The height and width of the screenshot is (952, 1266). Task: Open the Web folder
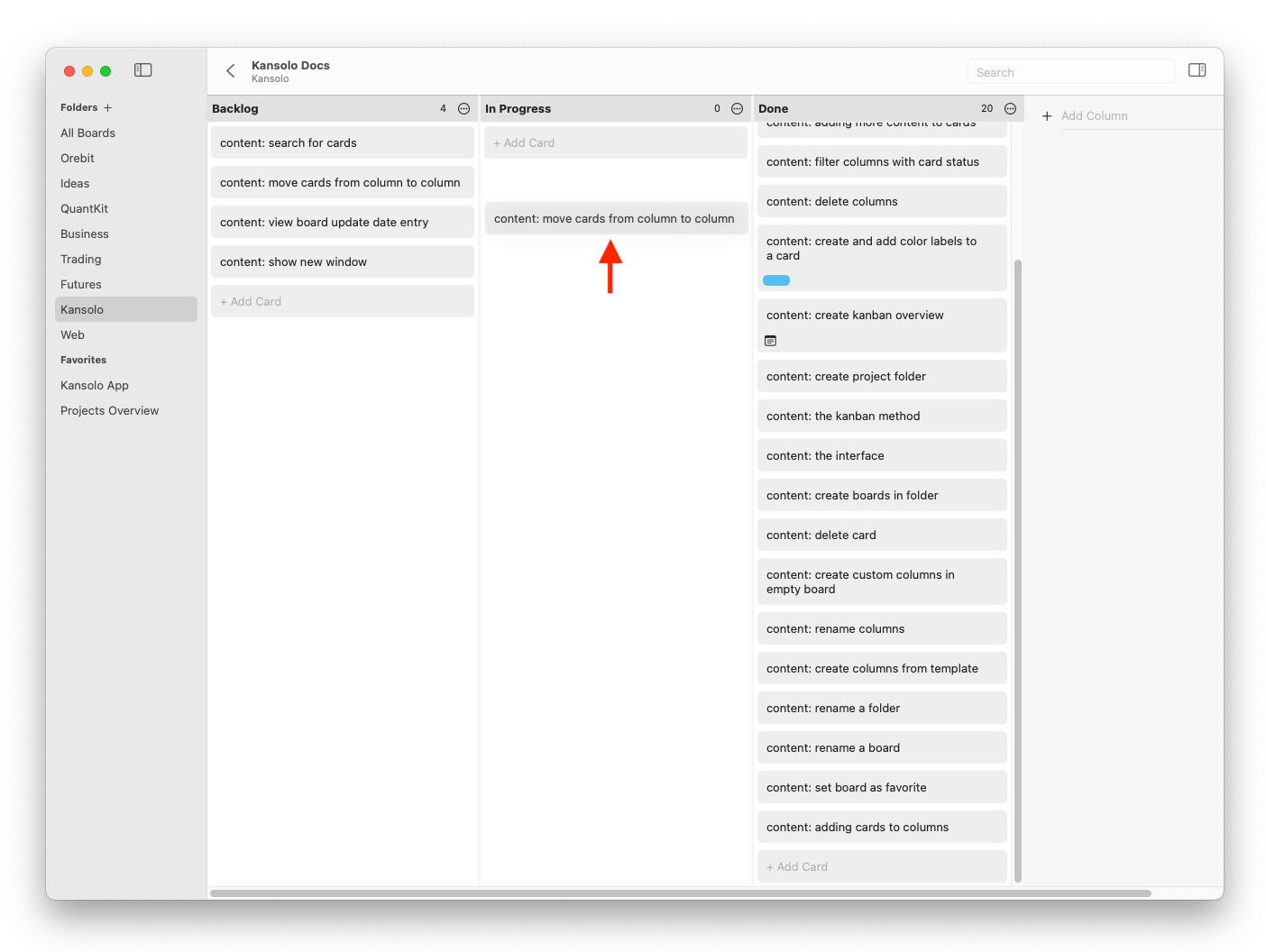click(126, 334)
